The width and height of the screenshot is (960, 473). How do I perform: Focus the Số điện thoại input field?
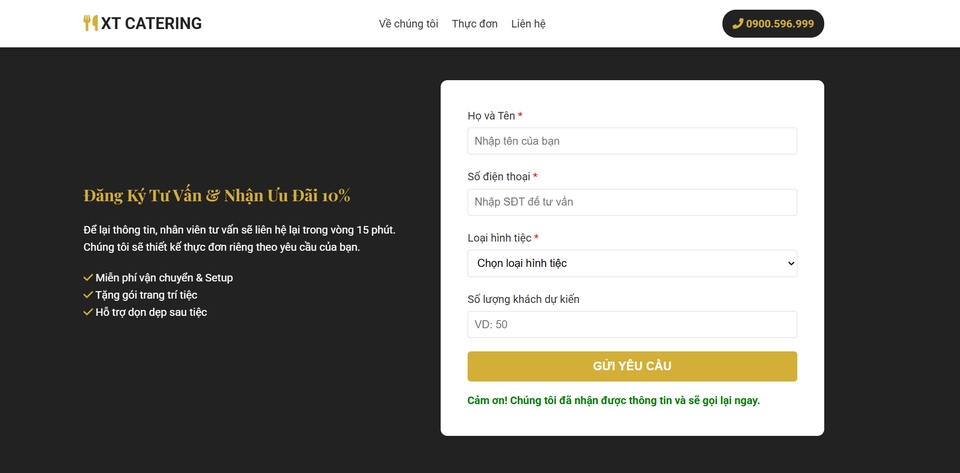(632, 202)
